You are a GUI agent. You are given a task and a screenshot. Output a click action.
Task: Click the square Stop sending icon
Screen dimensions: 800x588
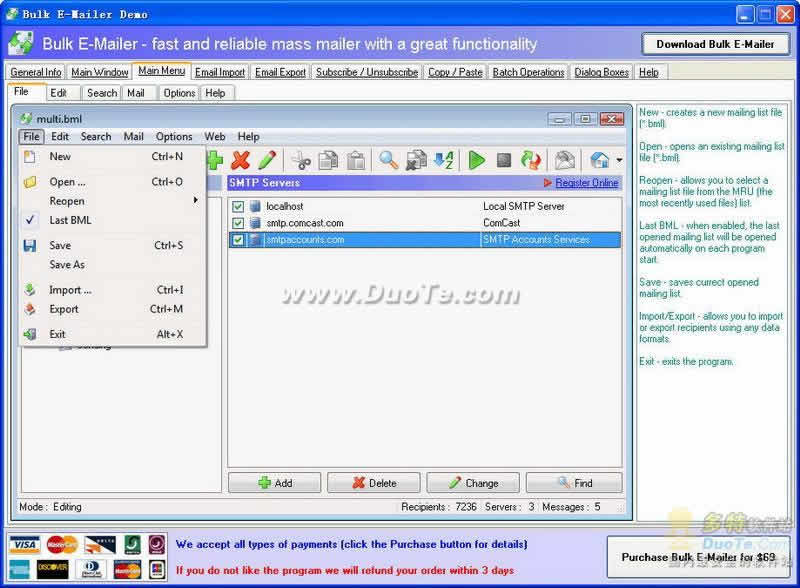pyautogui.click(x=504, y=160)
